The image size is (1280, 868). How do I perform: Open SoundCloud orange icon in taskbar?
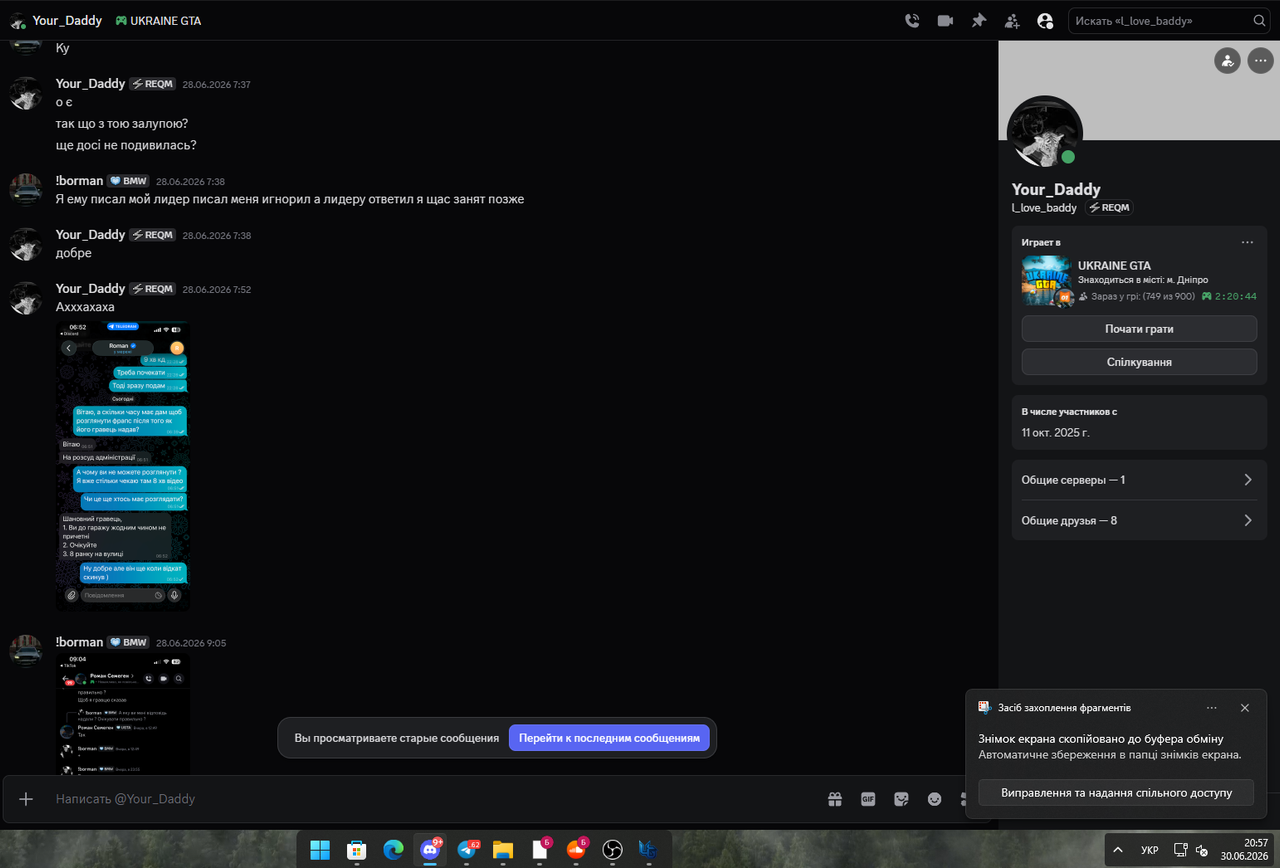coord(576,850)
